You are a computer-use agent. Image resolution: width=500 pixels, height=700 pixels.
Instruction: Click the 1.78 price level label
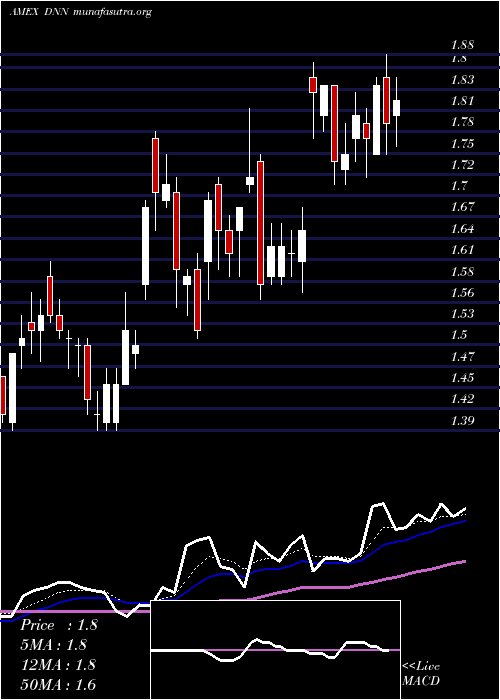tap(462, 122)
